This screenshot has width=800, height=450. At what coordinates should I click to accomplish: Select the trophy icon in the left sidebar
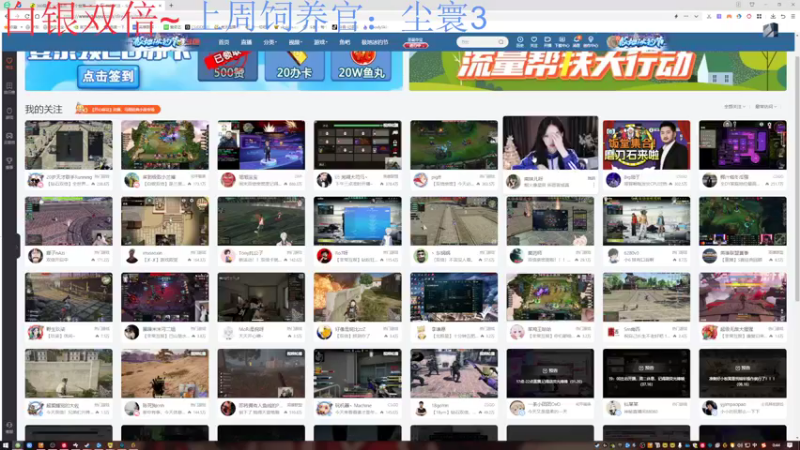[x=9, y=161]
